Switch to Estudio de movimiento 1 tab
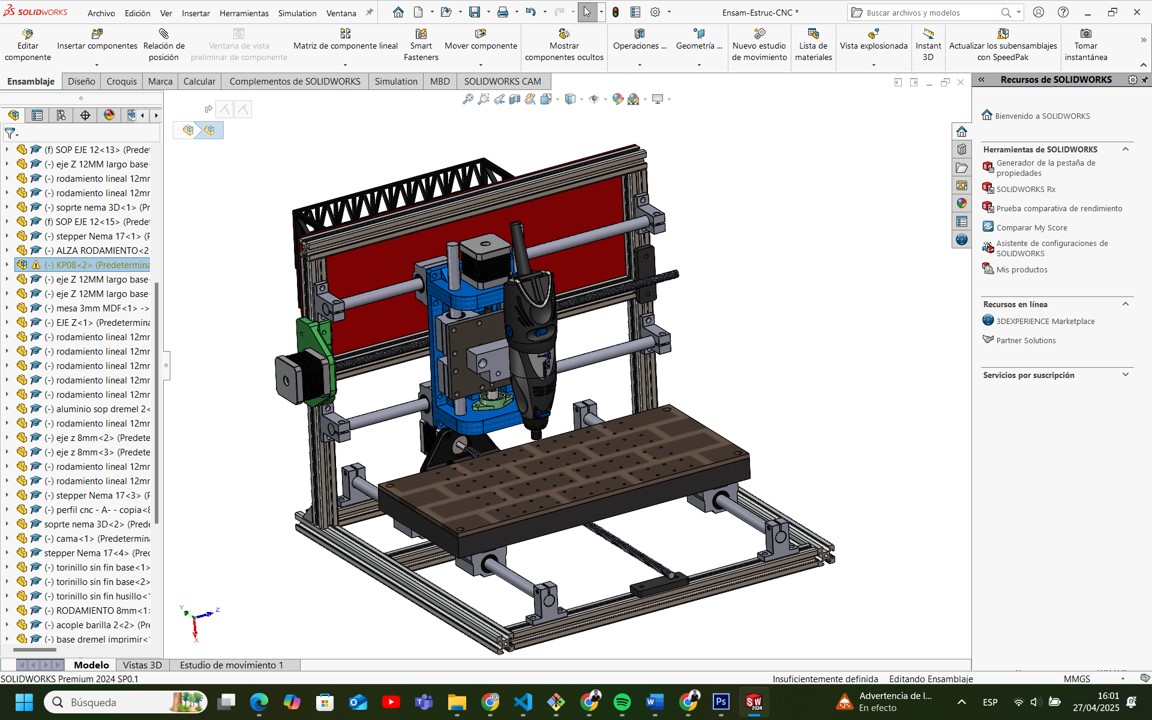1152x720 pixels. click(x=231, y=665)
